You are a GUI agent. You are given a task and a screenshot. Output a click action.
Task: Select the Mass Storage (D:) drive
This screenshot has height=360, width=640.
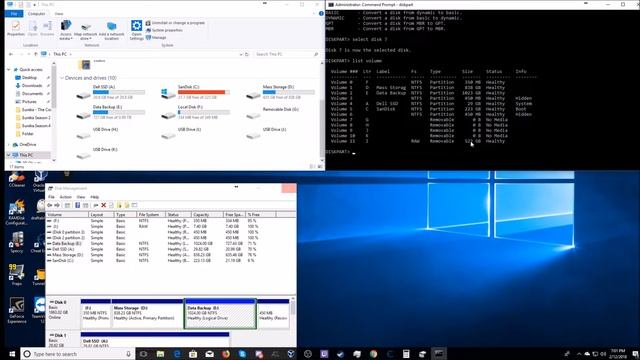point(280,92)
